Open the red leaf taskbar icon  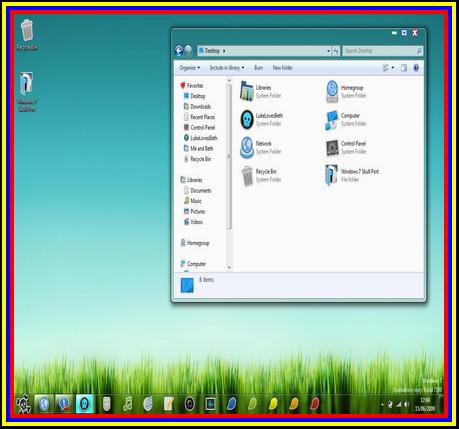[x=314, y=404]
